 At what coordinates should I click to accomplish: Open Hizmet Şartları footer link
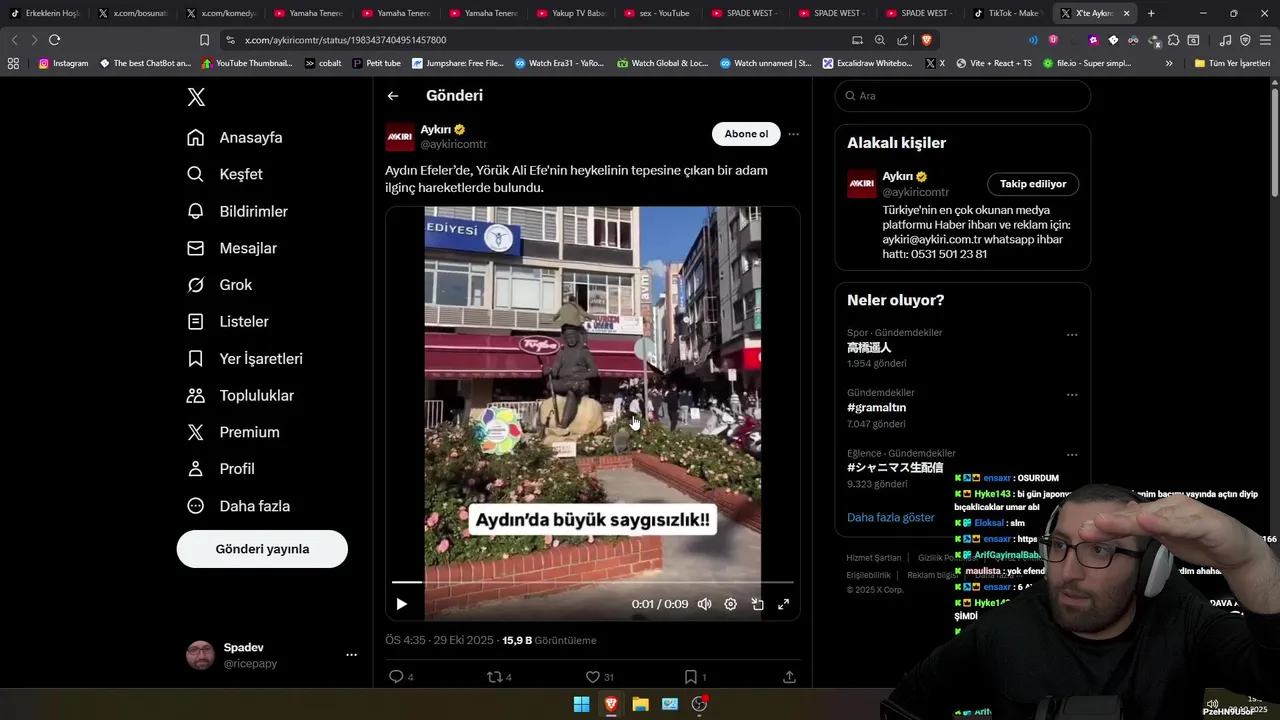[x=874, y=557]
